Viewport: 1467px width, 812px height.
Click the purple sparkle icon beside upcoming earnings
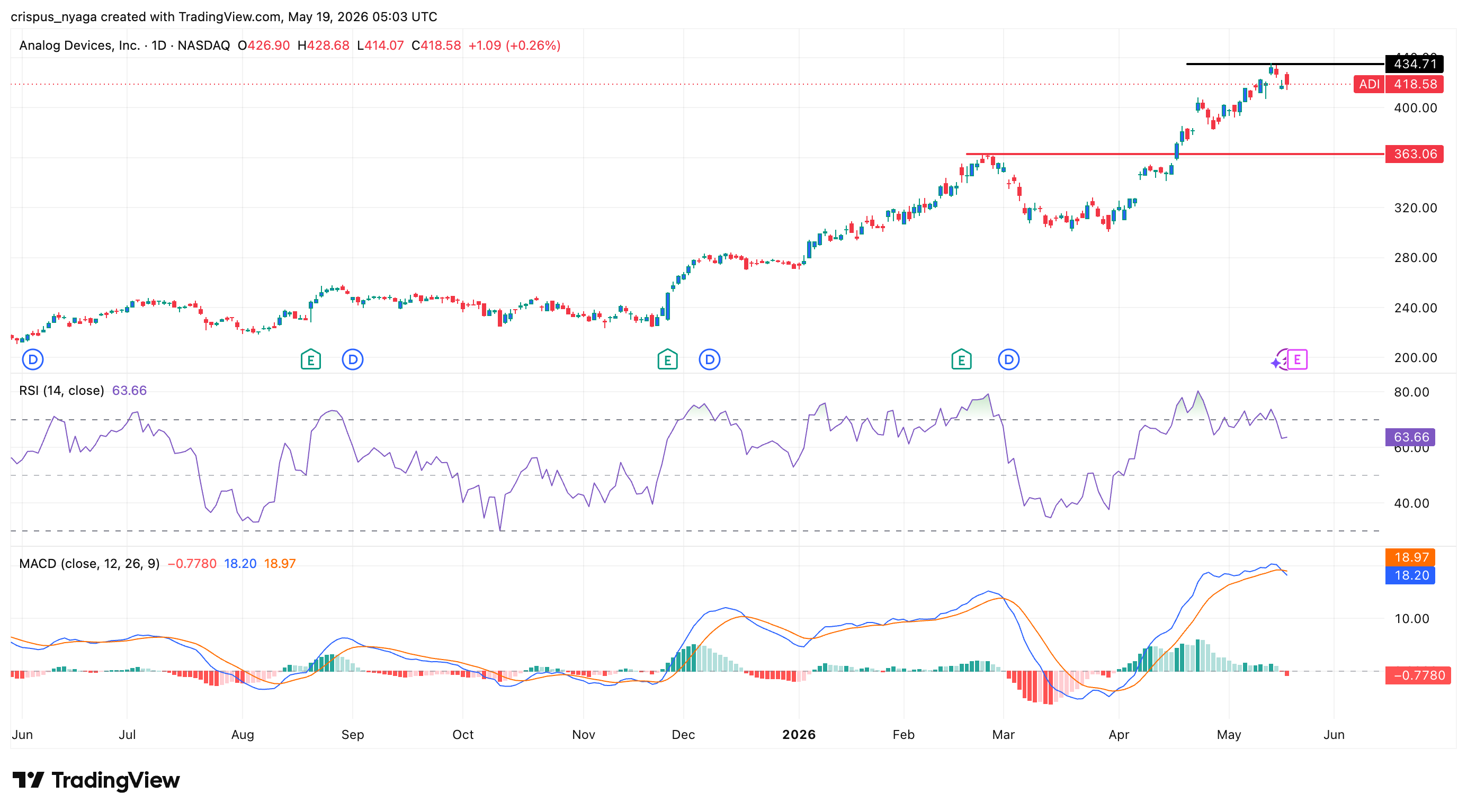1276,363
